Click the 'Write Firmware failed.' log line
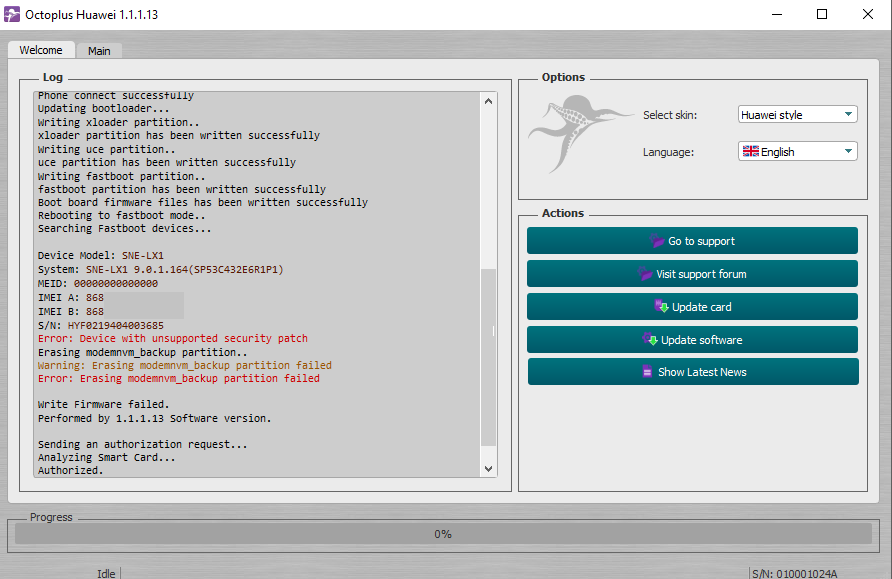This screenshot has height=579, width=892. point(104,404)
